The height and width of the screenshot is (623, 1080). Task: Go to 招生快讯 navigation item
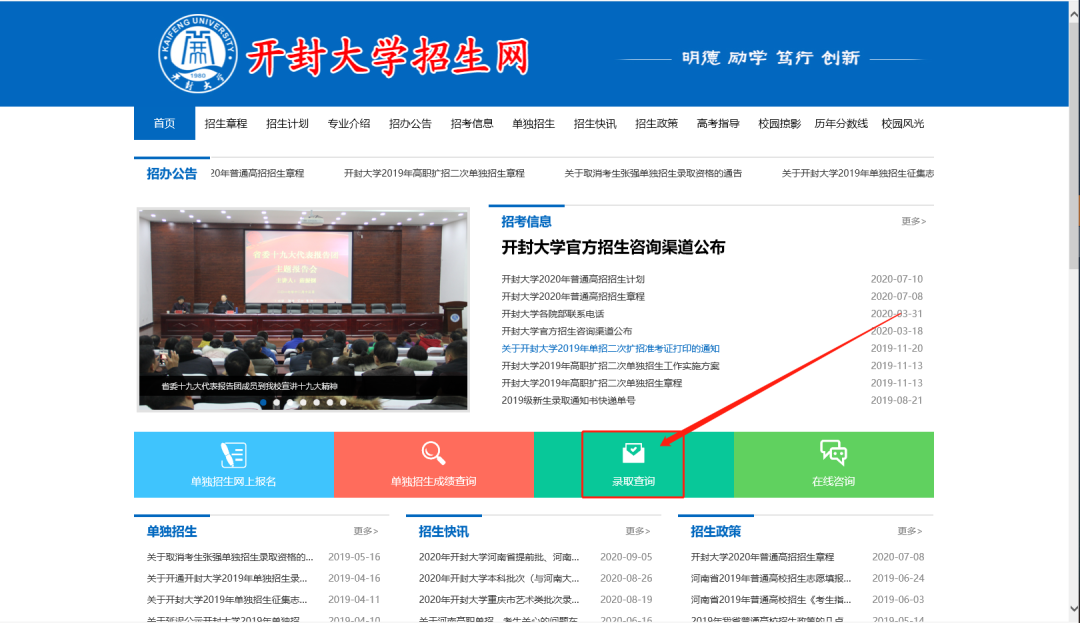[x=595, y=124]
